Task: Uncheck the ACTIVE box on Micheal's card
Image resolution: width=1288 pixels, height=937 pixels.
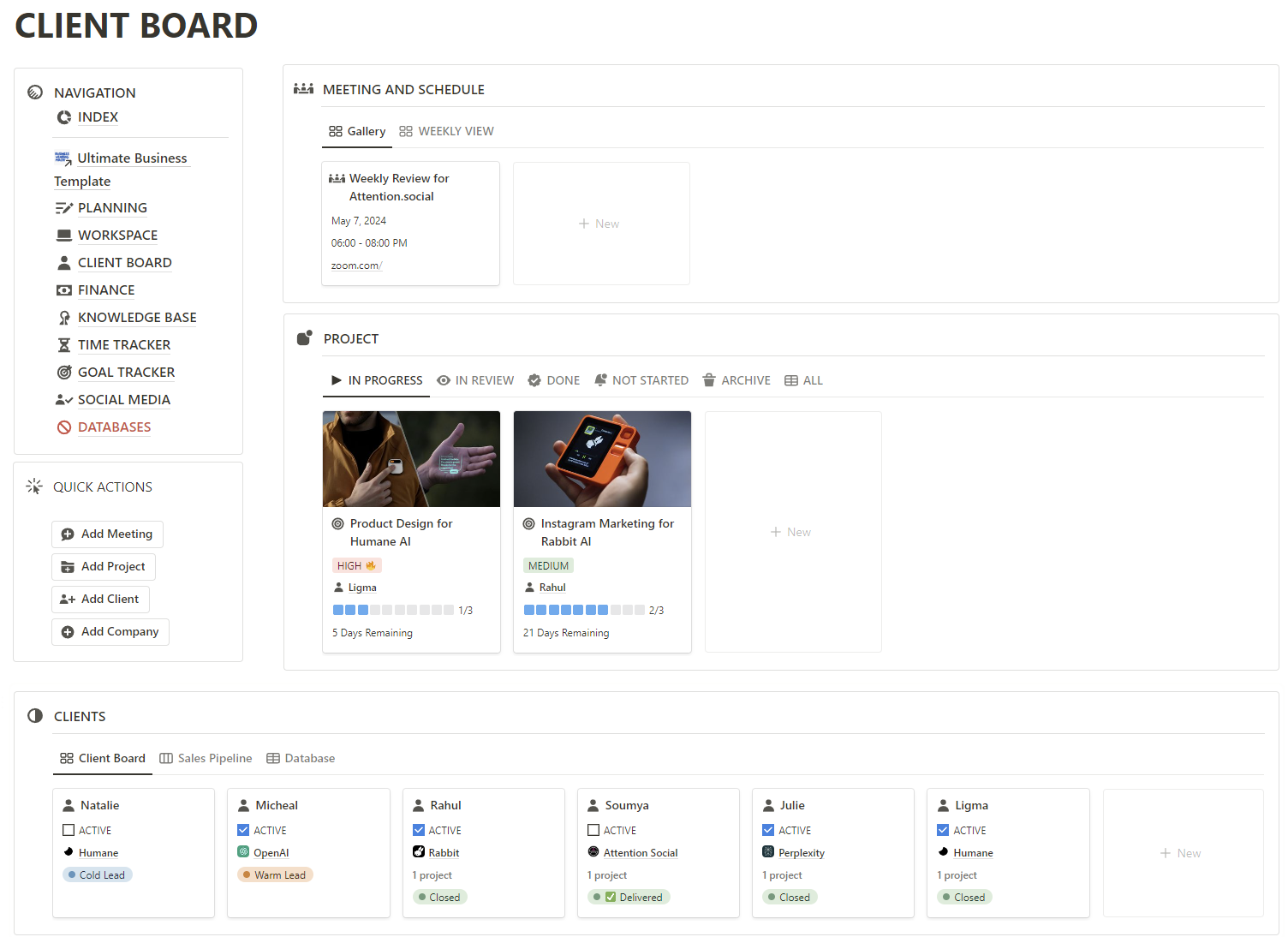Action: click(243, 830)
